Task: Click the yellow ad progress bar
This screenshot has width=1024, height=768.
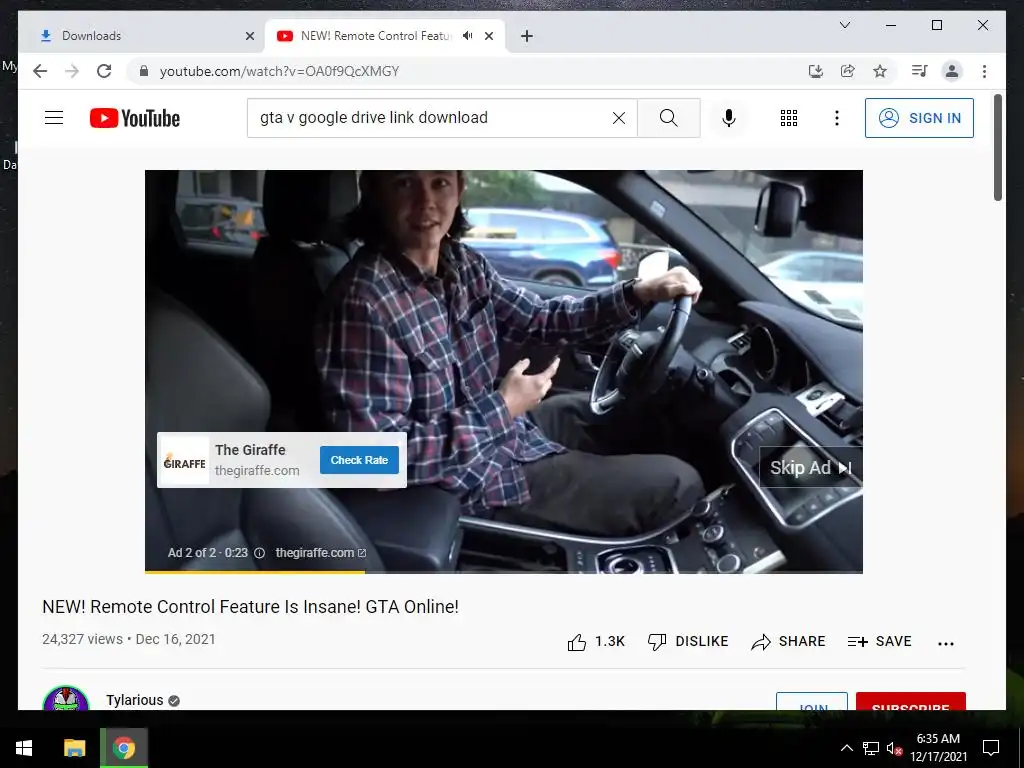Action: coord(255,572)
